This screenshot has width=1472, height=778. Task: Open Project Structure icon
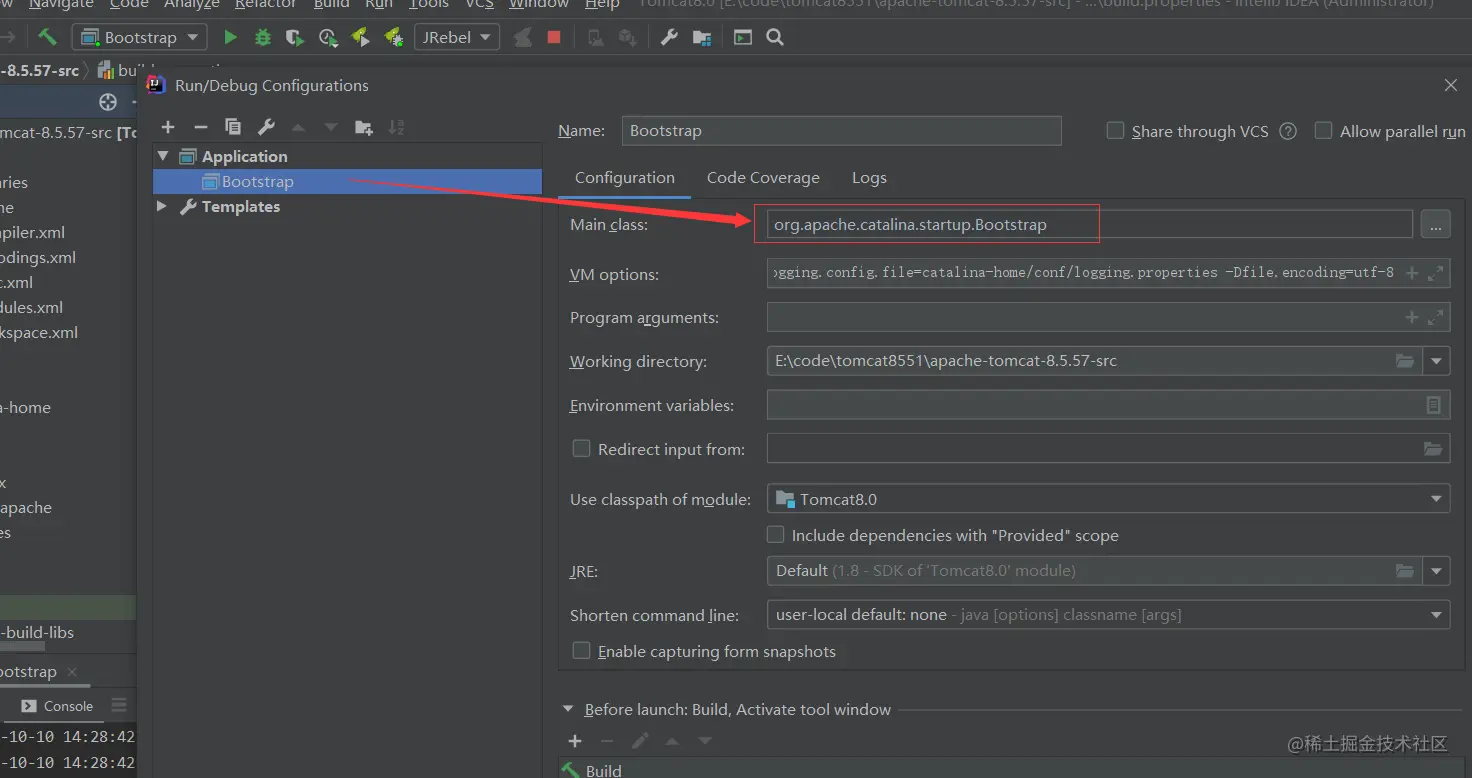(x=702, y=37)
